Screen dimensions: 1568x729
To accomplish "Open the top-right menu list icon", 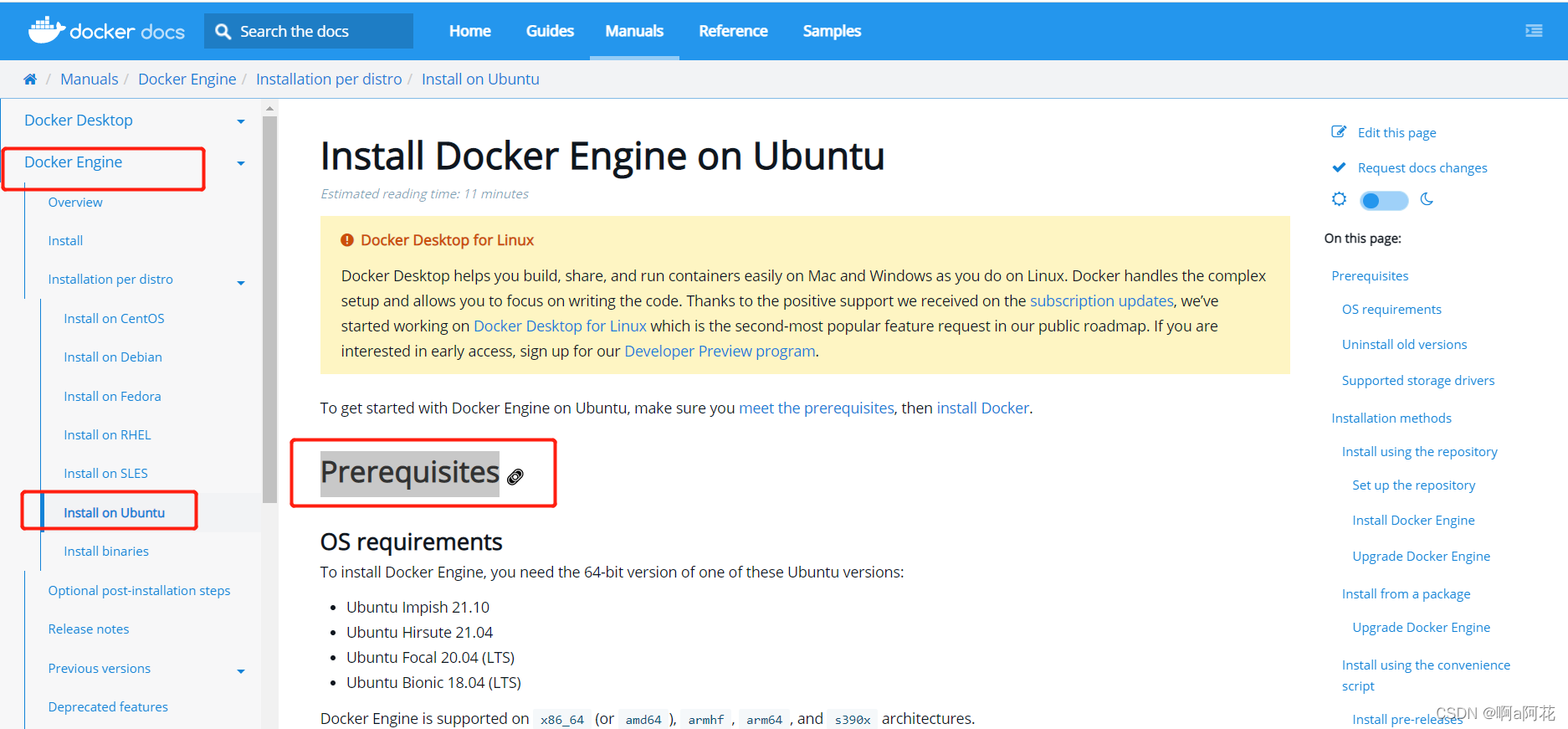I will [x=1534, y=31].
